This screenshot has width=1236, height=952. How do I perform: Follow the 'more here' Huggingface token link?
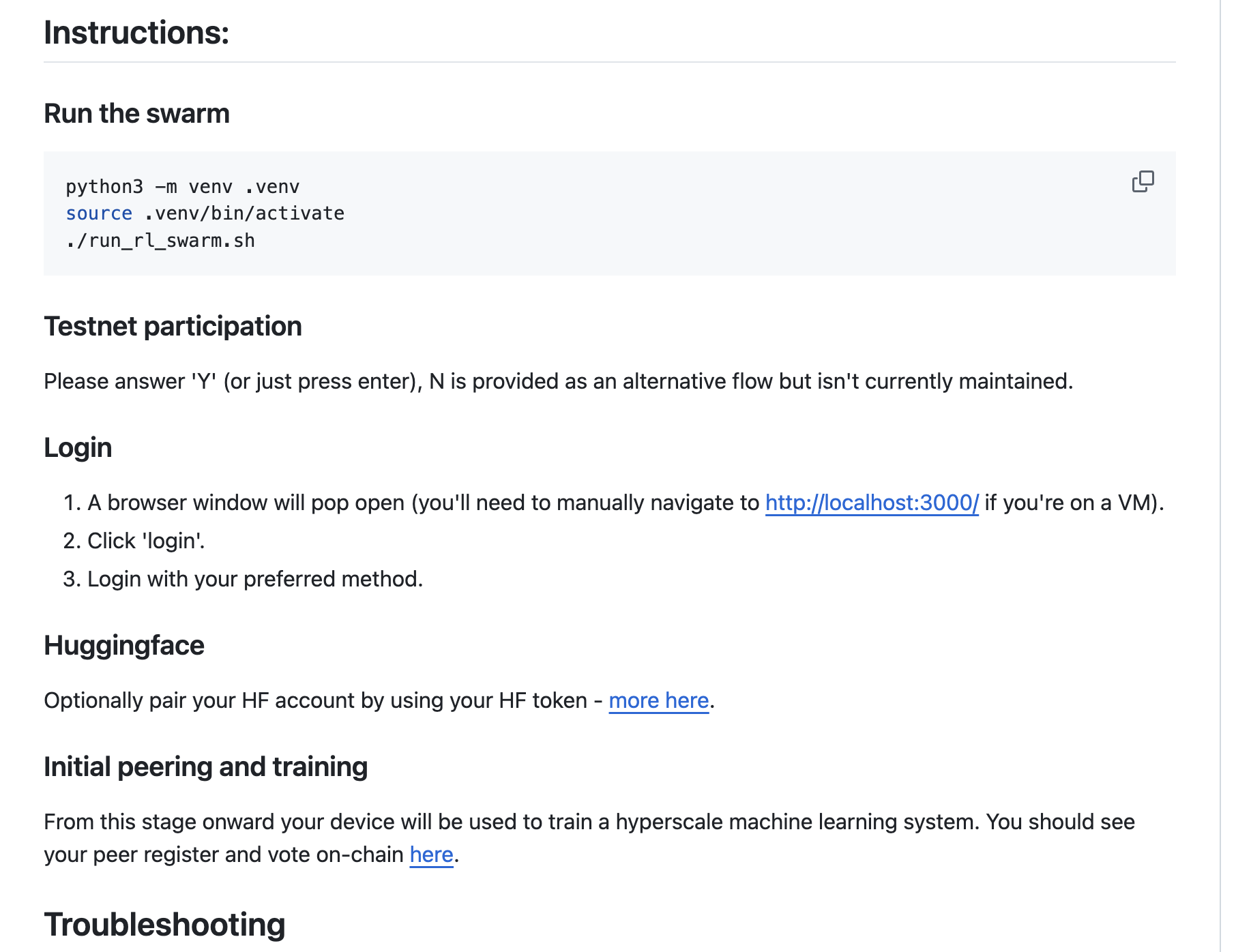658,701
